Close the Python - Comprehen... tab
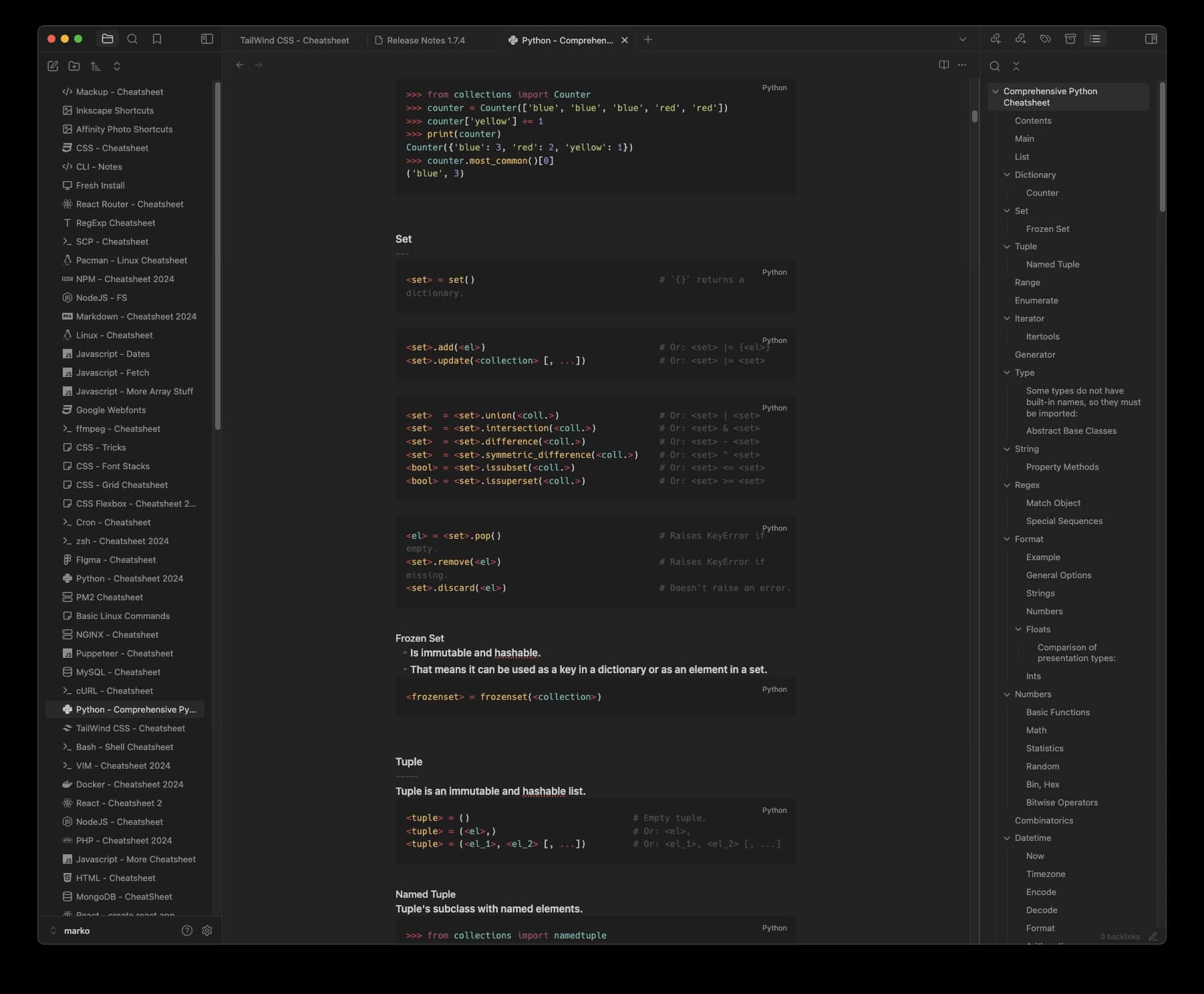Viewport: 1204px width, 994px height. [625, 40]
